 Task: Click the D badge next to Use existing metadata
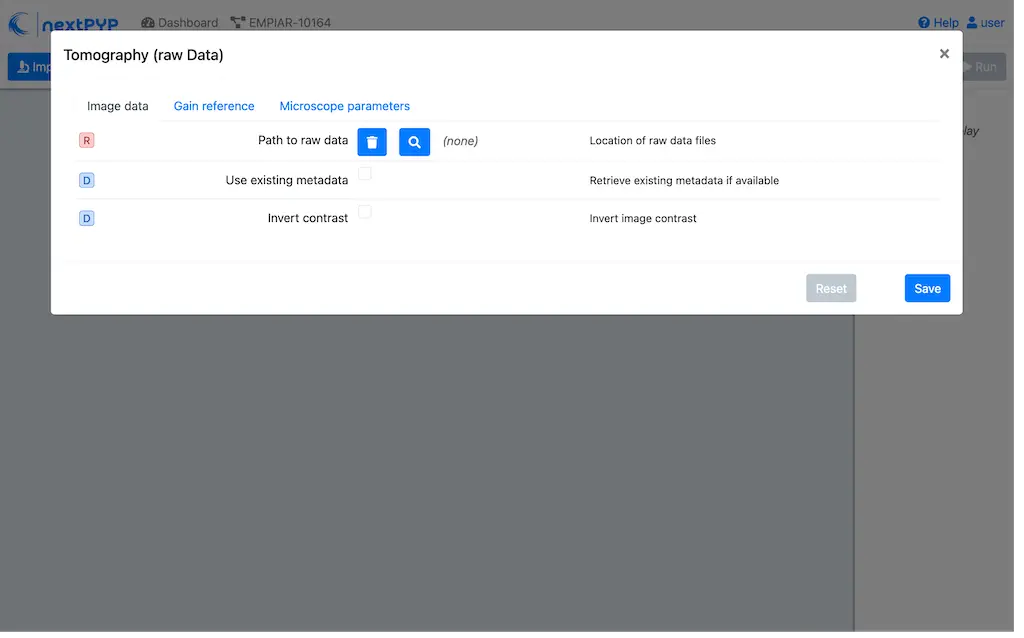(87, 181)
